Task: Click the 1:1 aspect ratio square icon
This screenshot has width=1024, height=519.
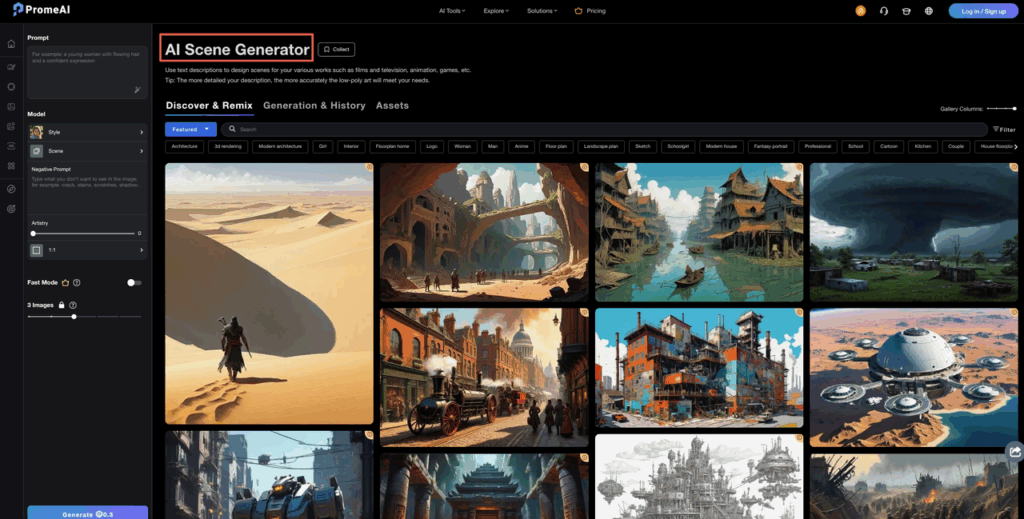Action: coord(37,250)
